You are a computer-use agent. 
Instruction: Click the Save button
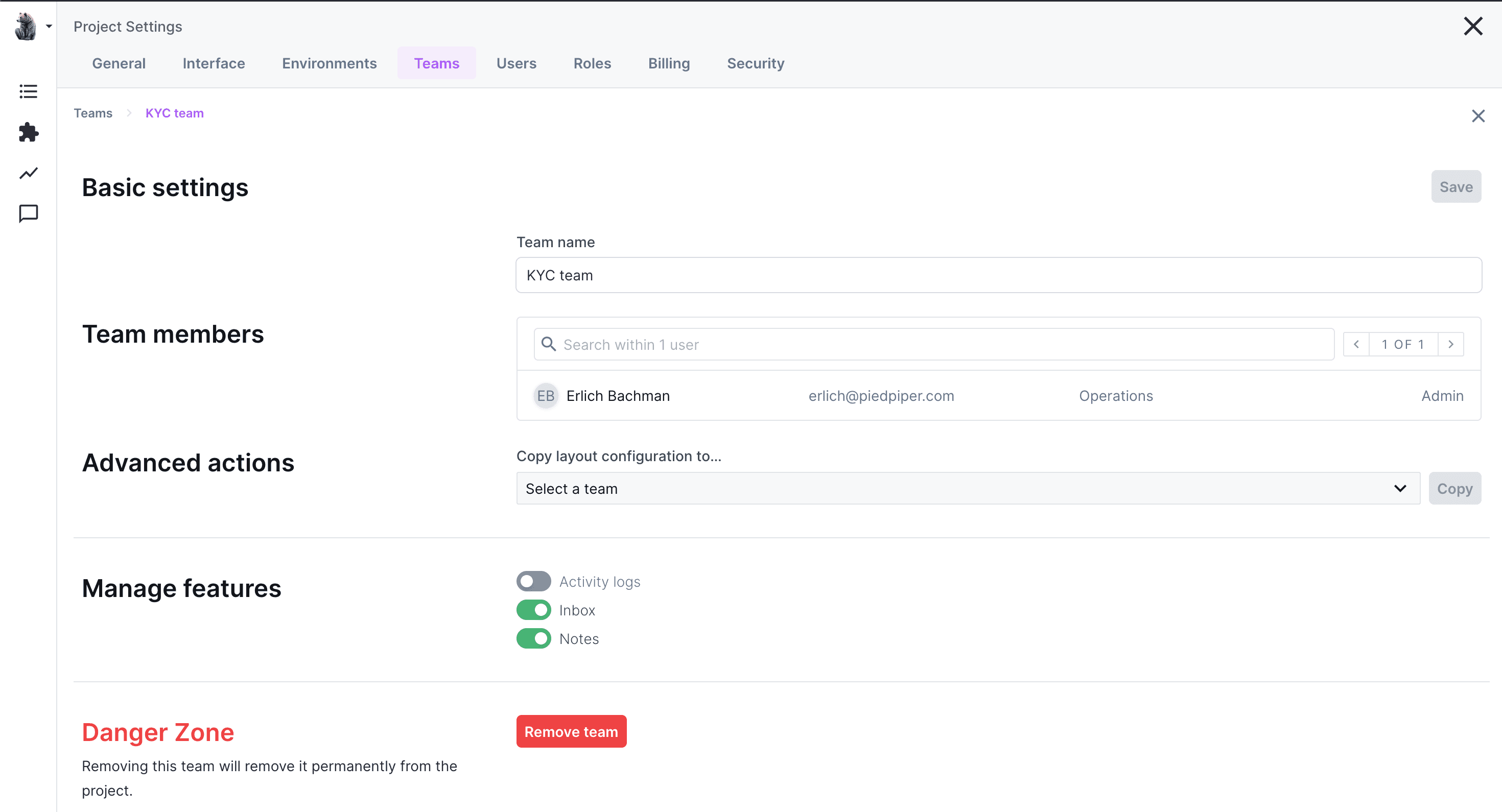1456,186
